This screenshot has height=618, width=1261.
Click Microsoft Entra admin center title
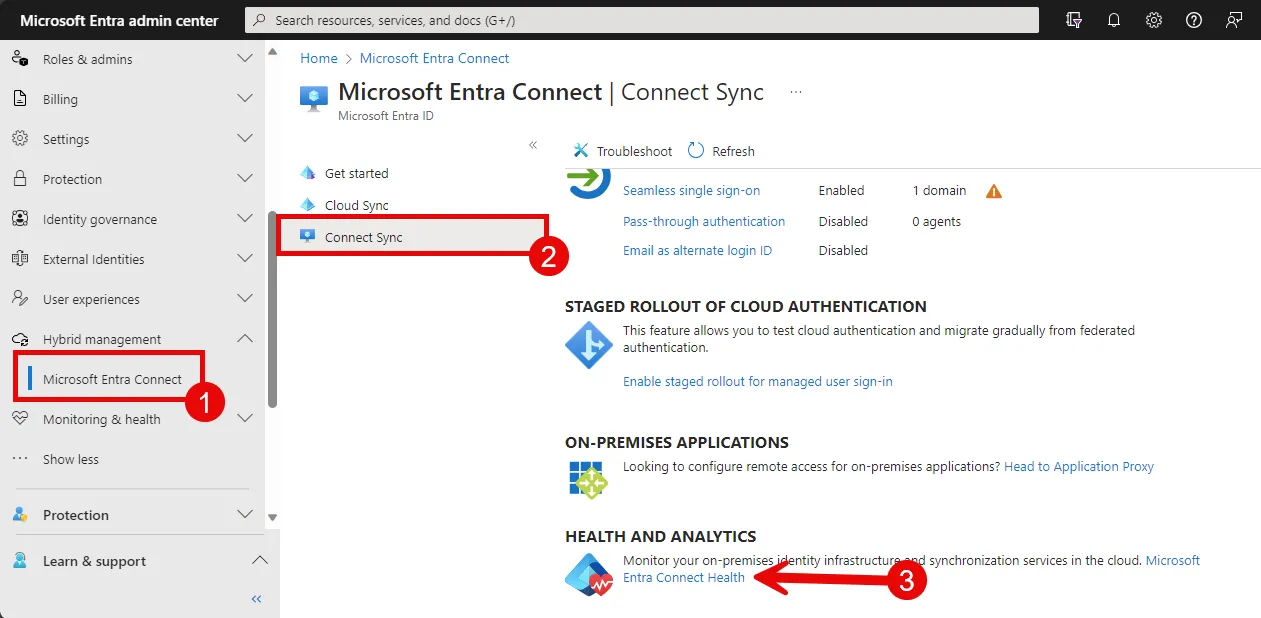pyautogui.click(x=119, y=20)
